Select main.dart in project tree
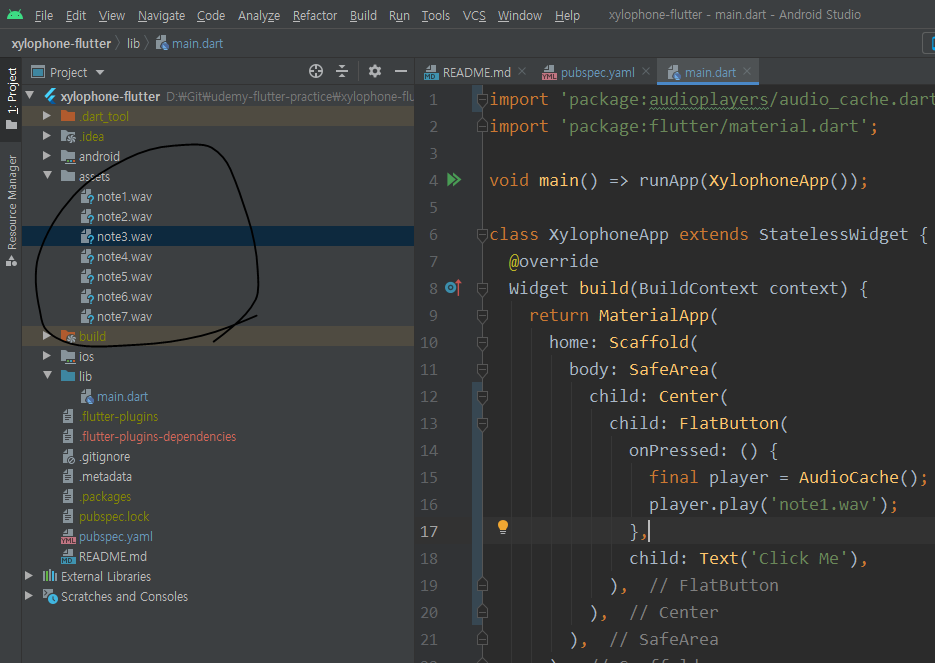This screenshot has width=935, height=663. coord(122,396)
